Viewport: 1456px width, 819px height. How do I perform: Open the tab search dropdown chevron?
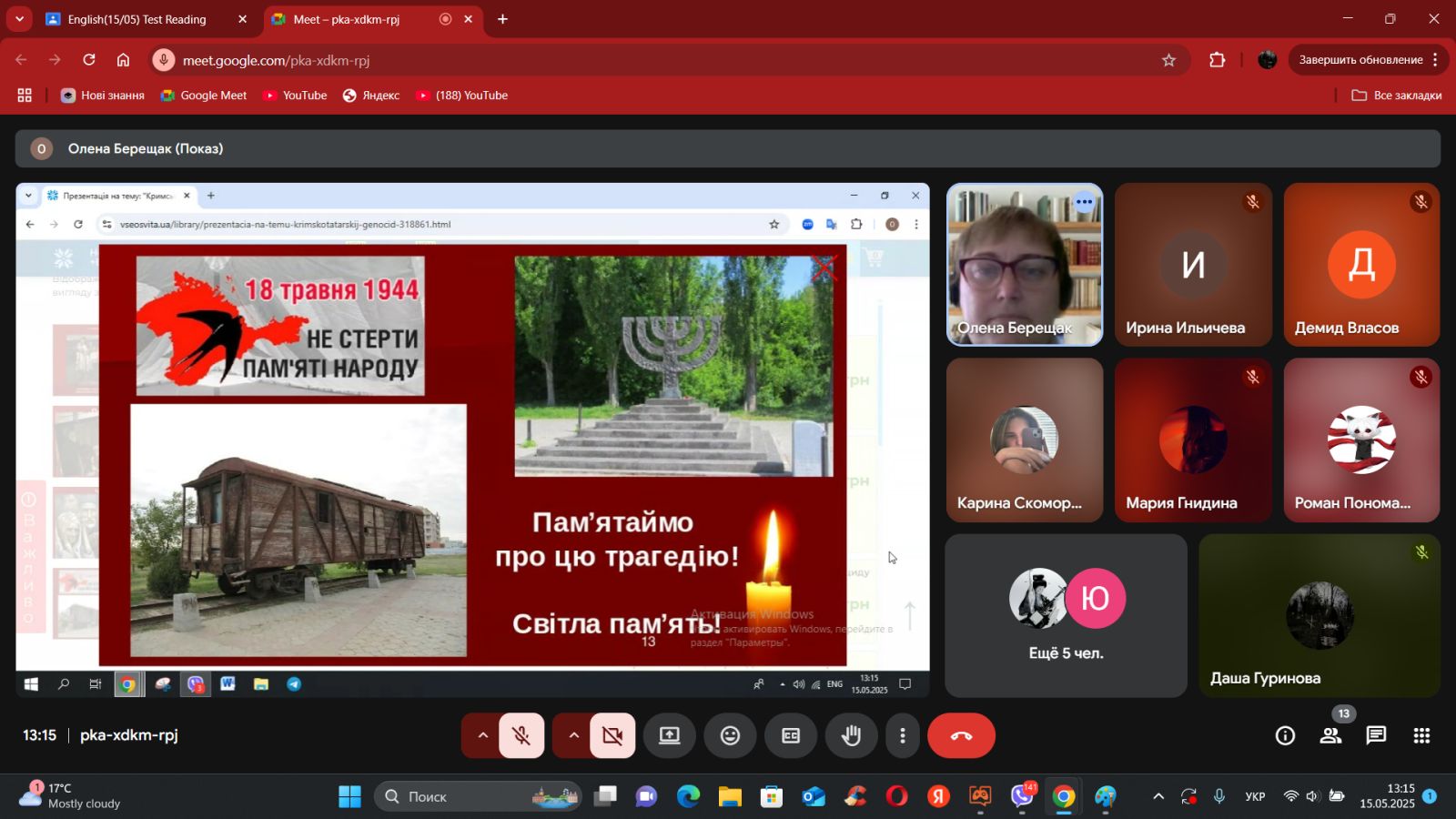pos(19,19)
